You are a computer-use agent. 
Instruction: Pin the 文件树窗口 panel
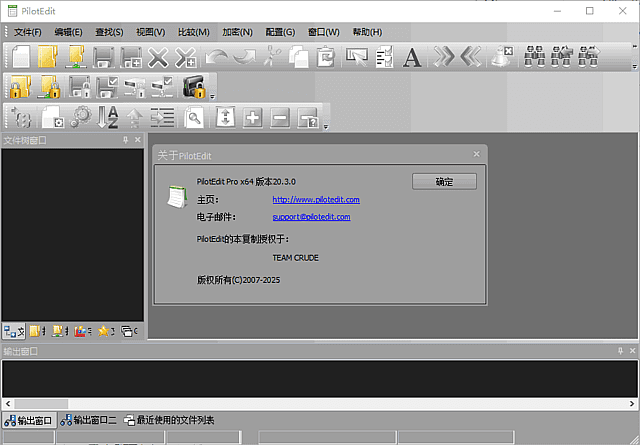(x=126, y=140)
